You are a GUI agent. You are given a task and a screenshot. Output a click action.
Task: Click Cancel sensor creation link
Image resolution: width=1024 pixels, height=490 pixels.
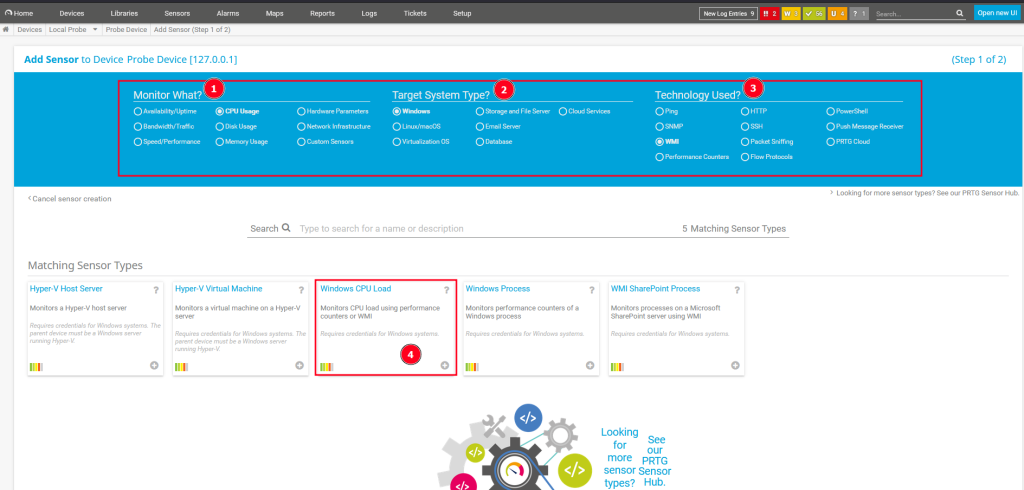70,199
